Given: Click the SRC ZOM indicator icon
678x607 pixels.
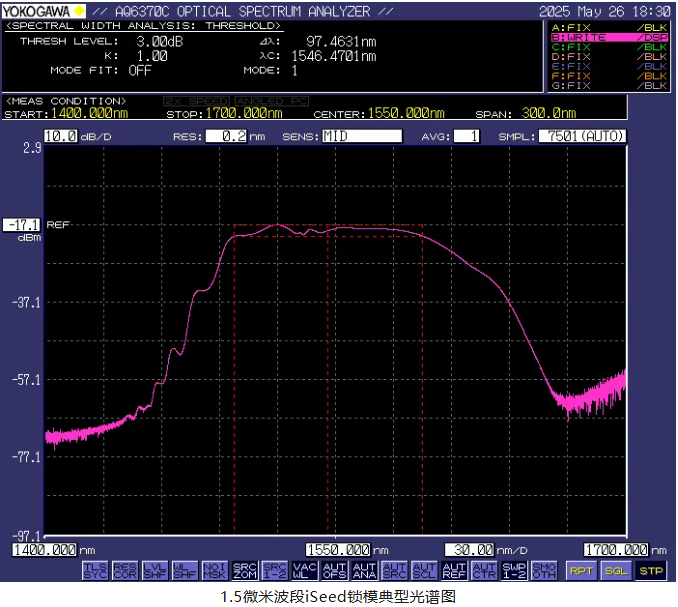Looking at the screenshot, I should (x=245, y=570).
